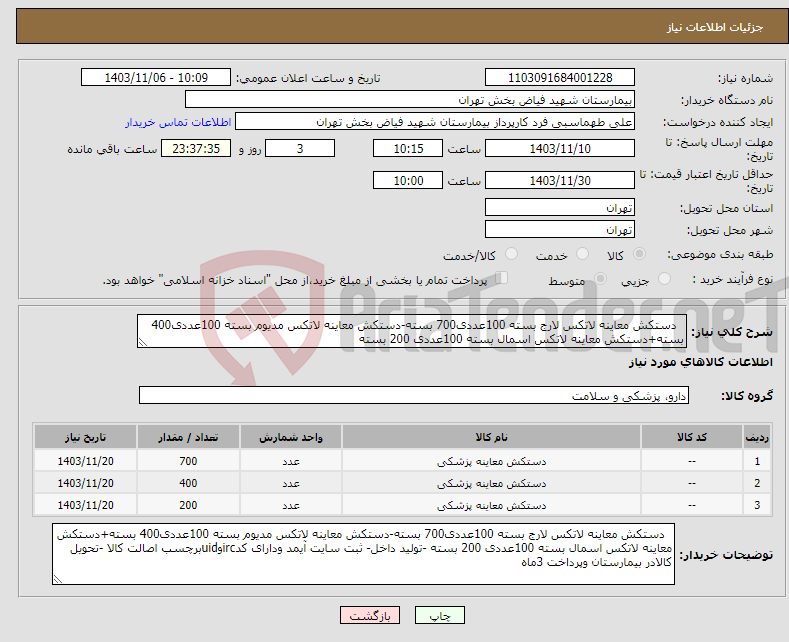Viewport: 789px width, 642px height.
Task: Click the announcement date field 1403/11/06 - 10:09
Action: click(155, 77)
